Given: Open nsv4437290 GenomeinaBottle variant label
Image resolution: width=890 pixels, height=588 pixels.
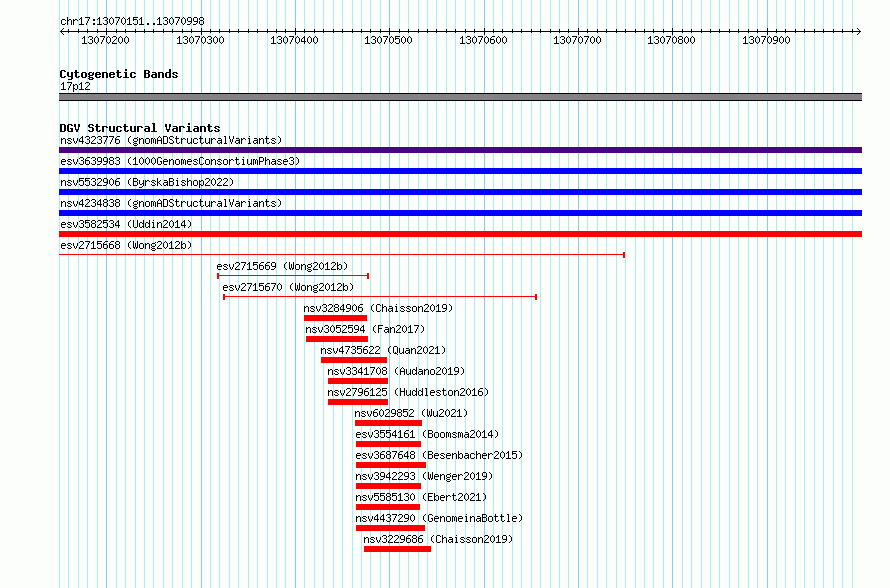Looking at the screenshot, I should (439, 518).
